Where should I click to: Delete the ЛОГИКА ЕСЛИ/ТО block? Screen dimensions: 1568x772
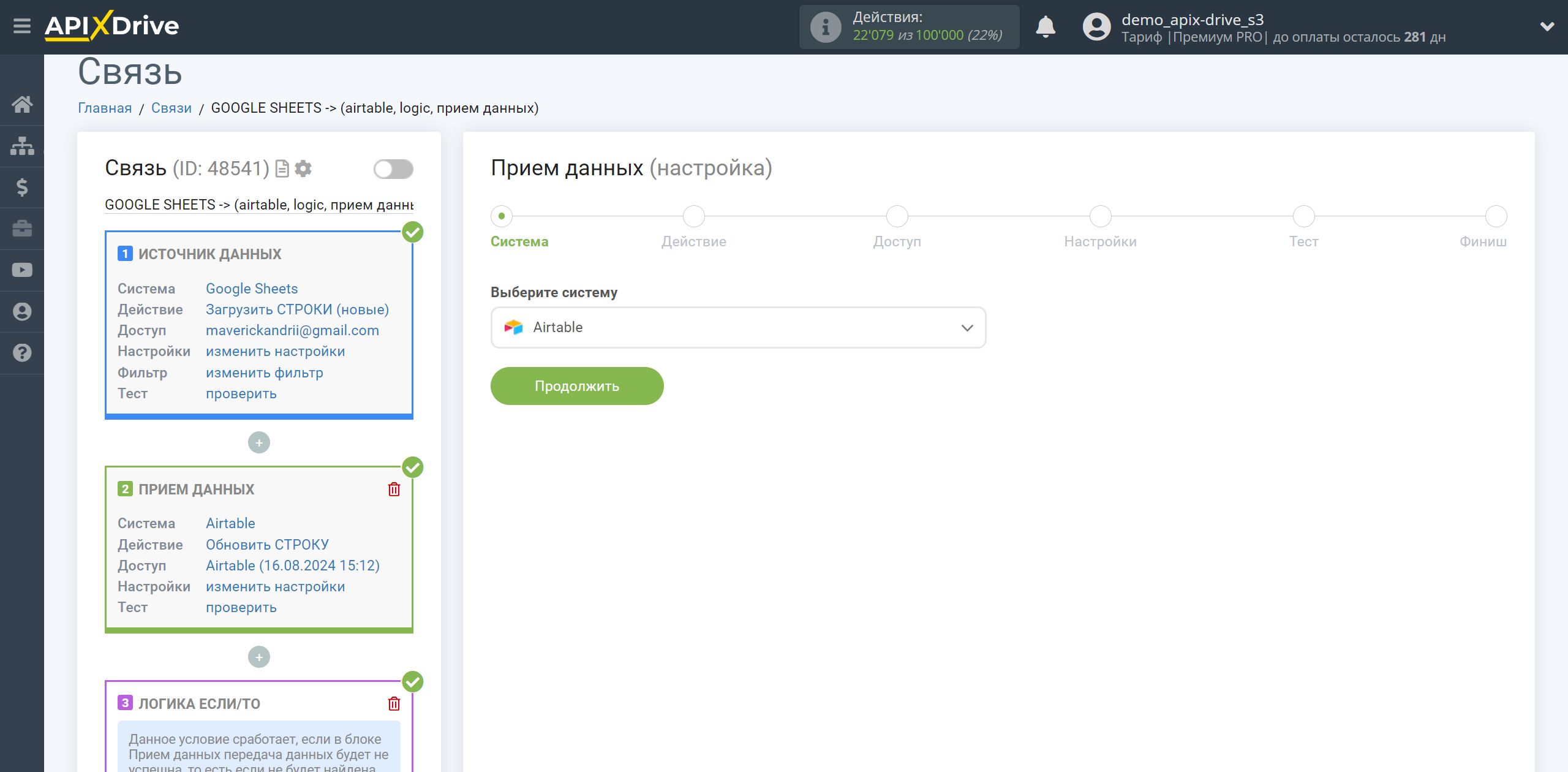point(394,704)
